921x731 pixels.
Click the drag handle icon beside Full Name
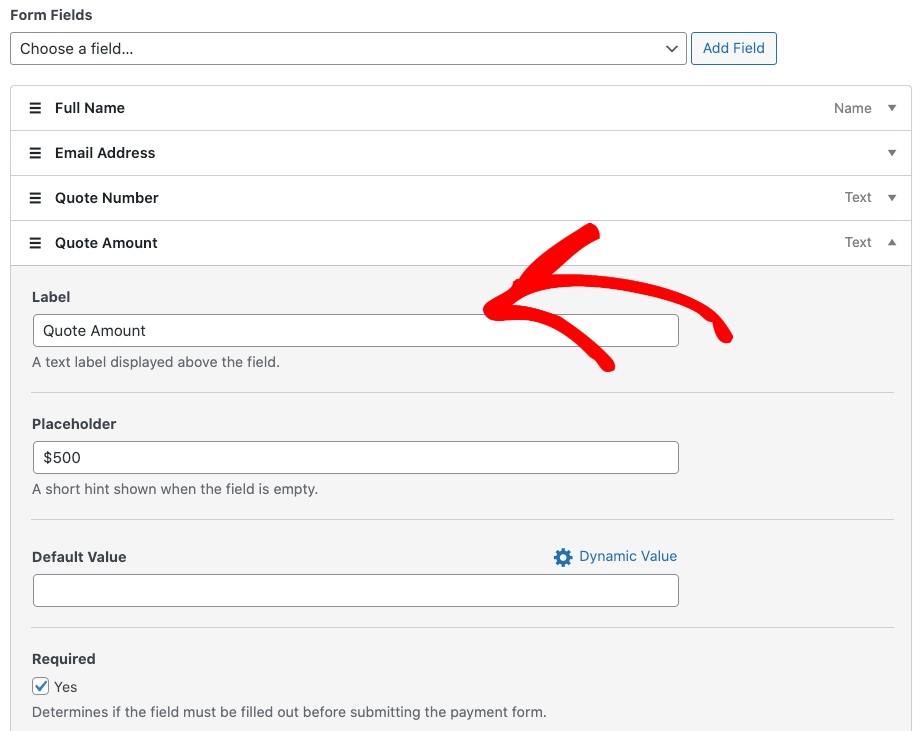coord(35,108)
